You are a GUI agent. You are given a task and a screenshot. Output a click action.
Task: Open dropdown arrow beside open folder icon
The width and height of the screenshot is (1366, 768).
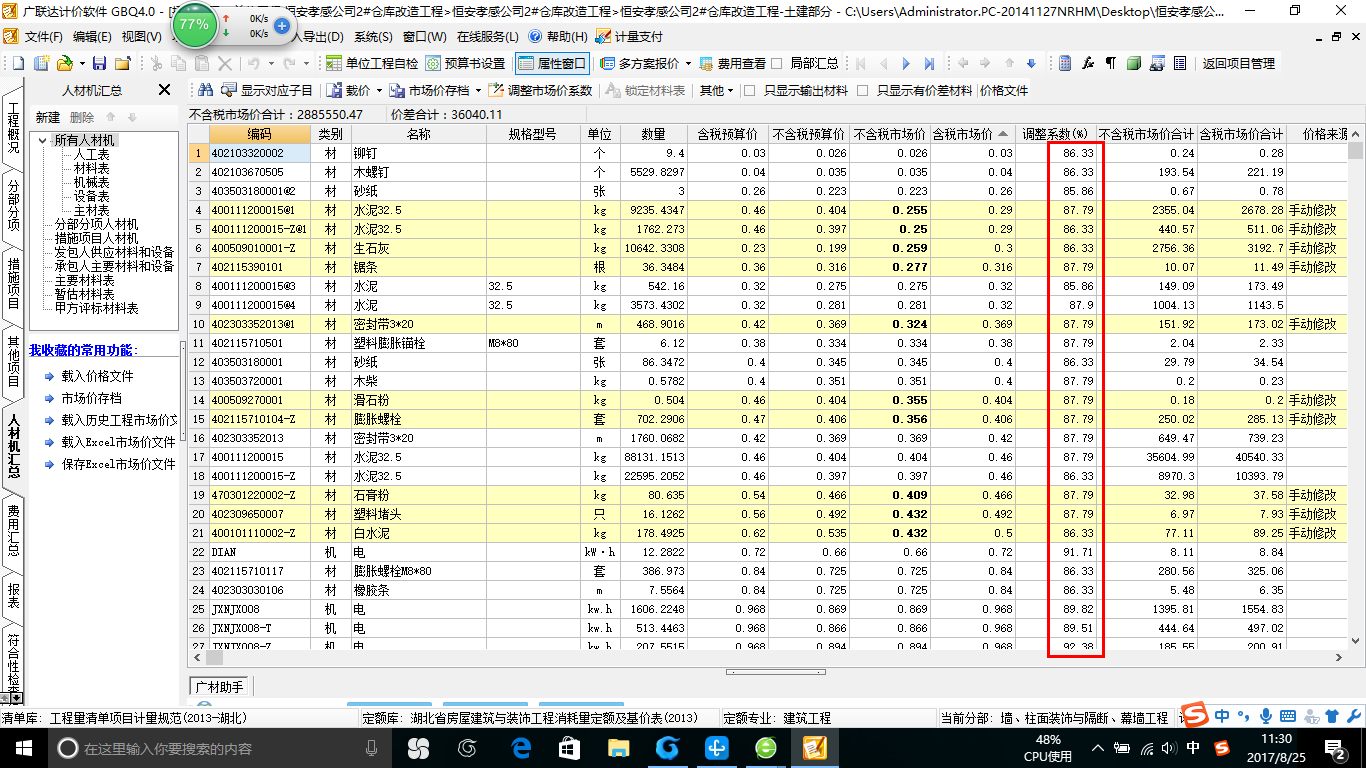tap(80, 63)
